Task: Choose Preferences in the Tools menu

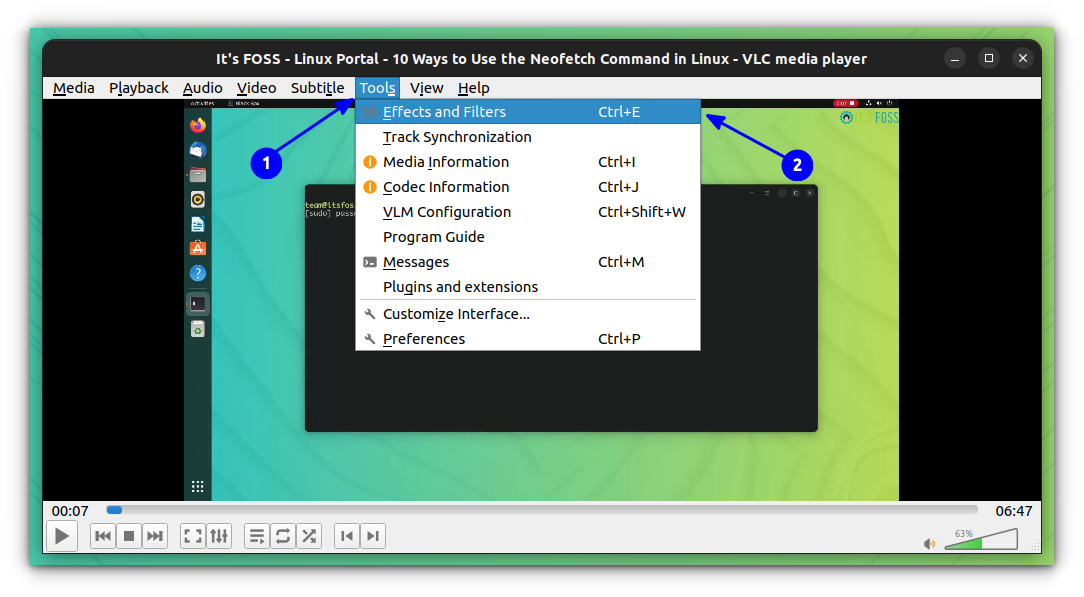Action: pos(424,338)
